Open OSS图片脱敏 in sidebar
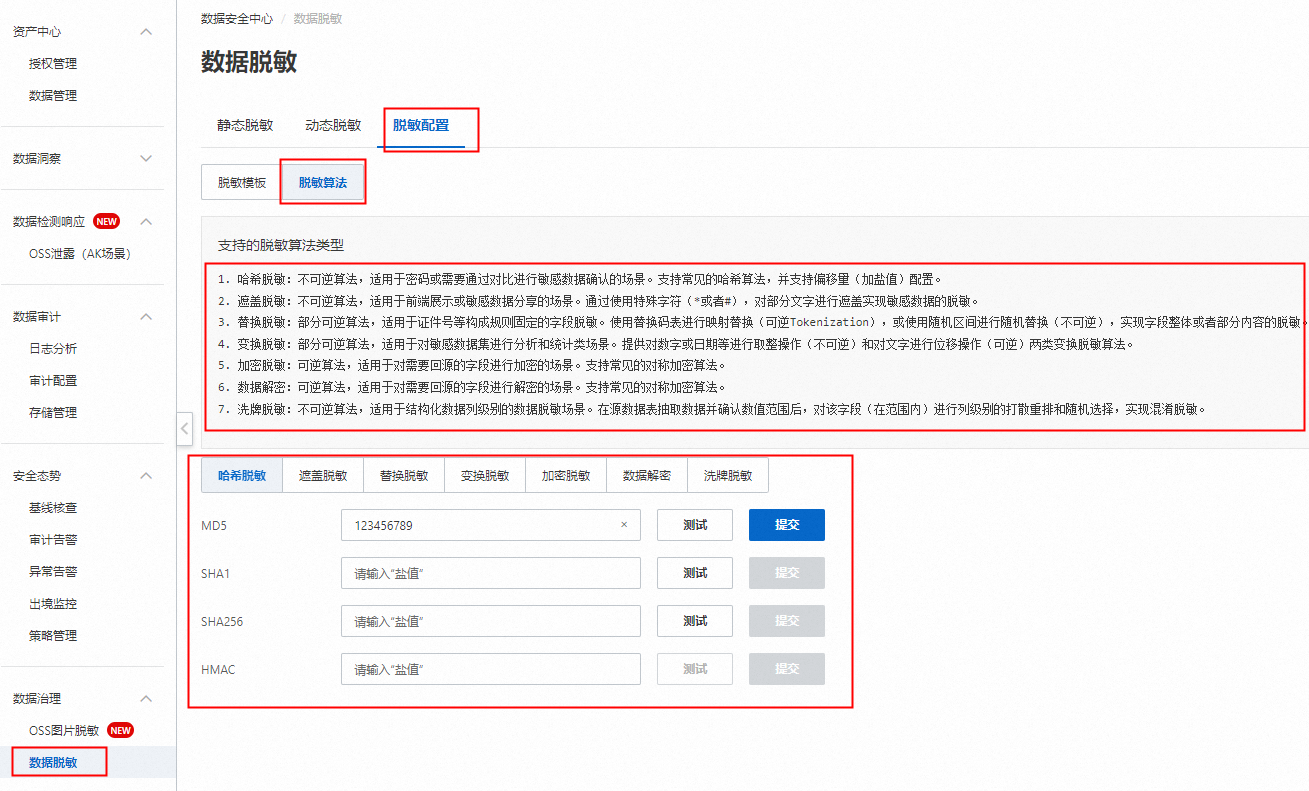The image size is (1309, 791). click(x=64, y=731)
